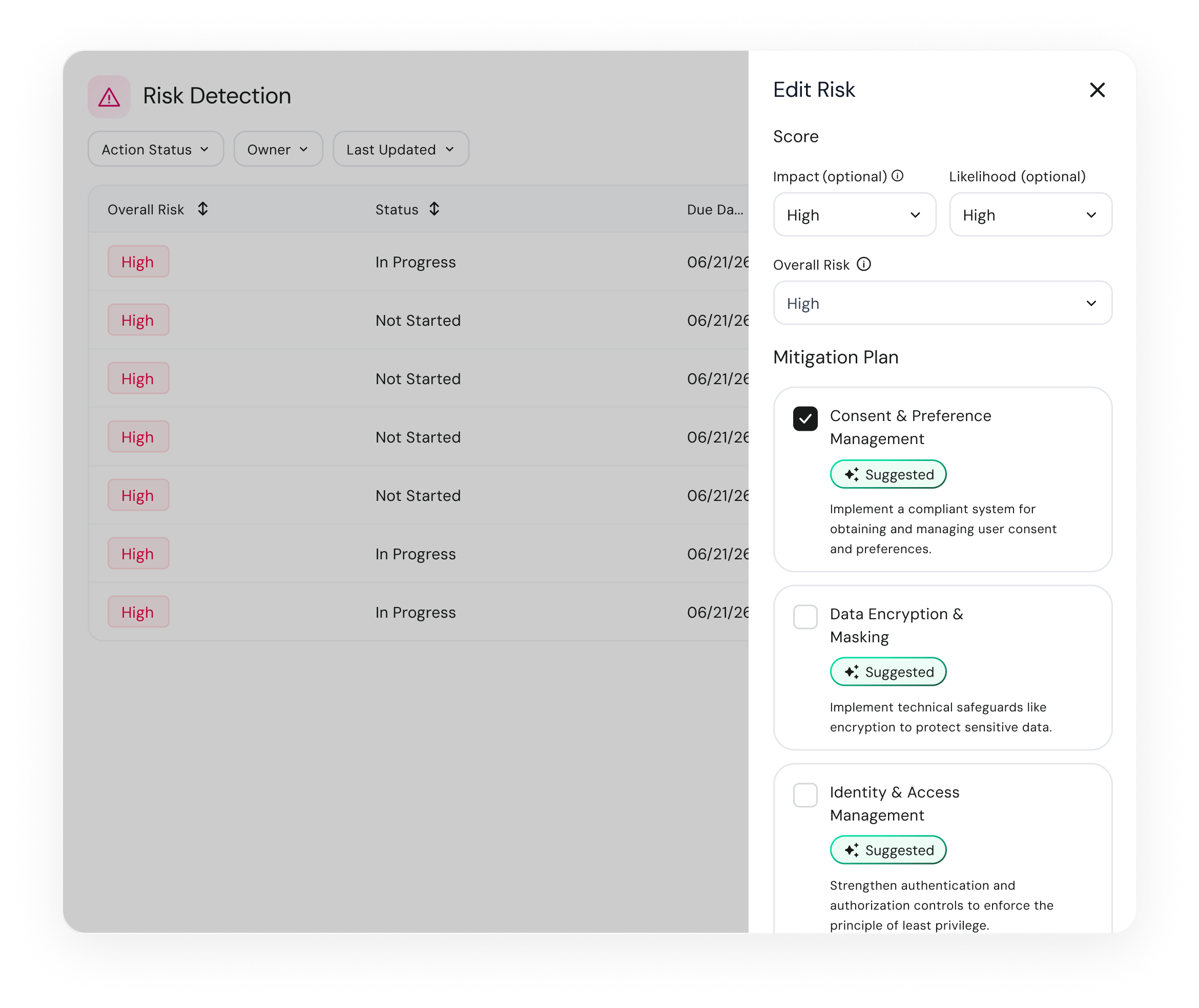This screenshot has width=1199, height=1008.
Task: Click the Overall Risk info icon
Action: click(864, 264)
